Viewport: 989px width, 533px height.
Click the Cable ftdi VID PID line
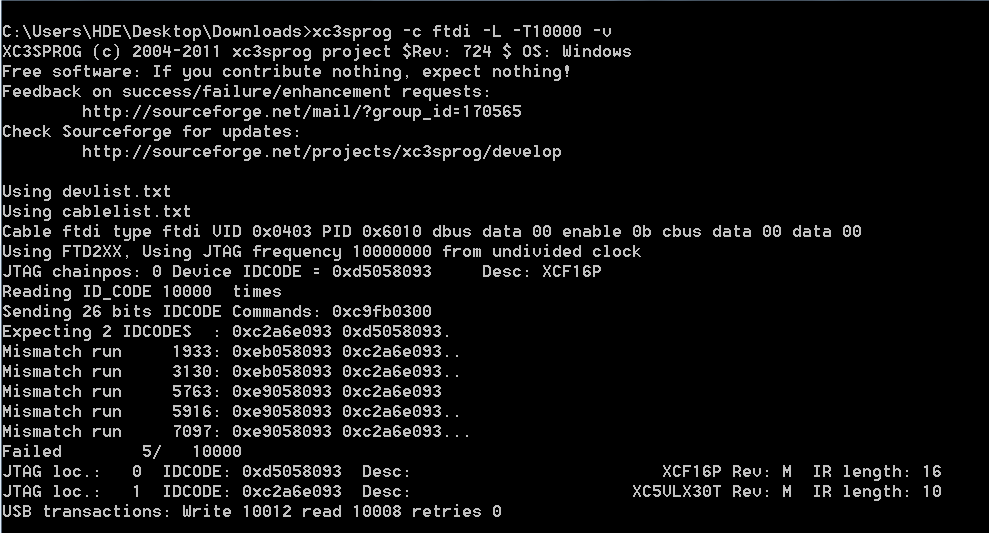point(431,231)
